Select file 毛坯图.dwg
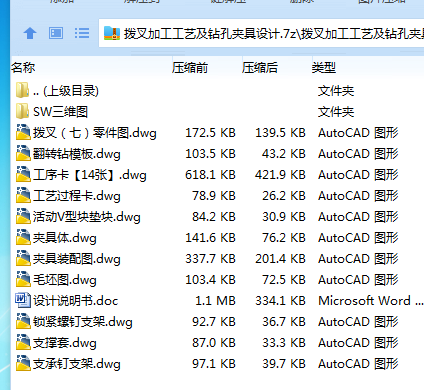This screenshot has height=390, width=424. coord(65,280)
